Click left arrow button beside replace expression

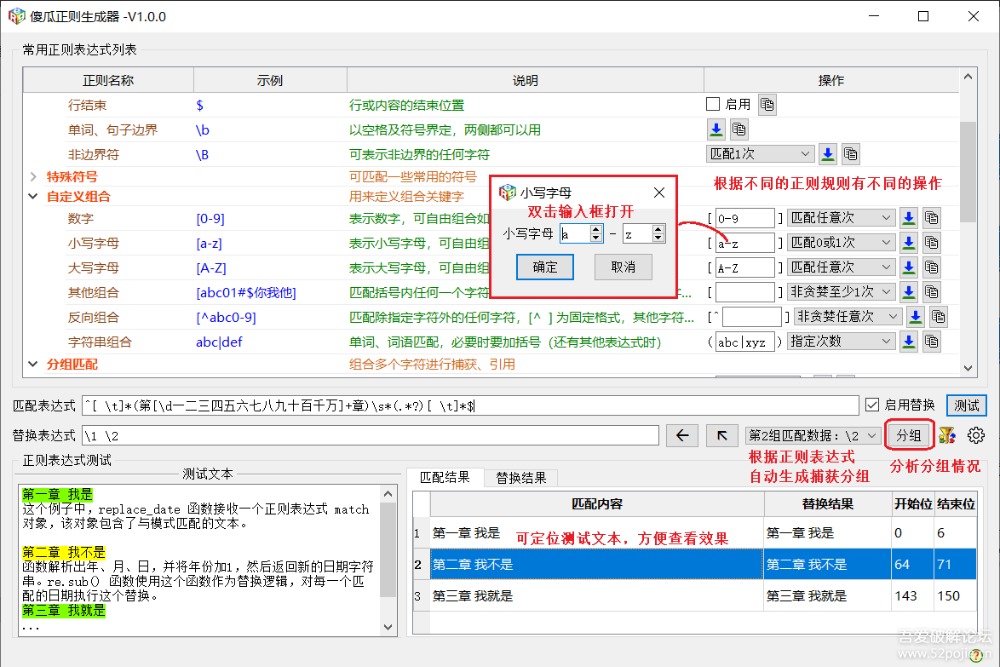(x=682, y=435)
